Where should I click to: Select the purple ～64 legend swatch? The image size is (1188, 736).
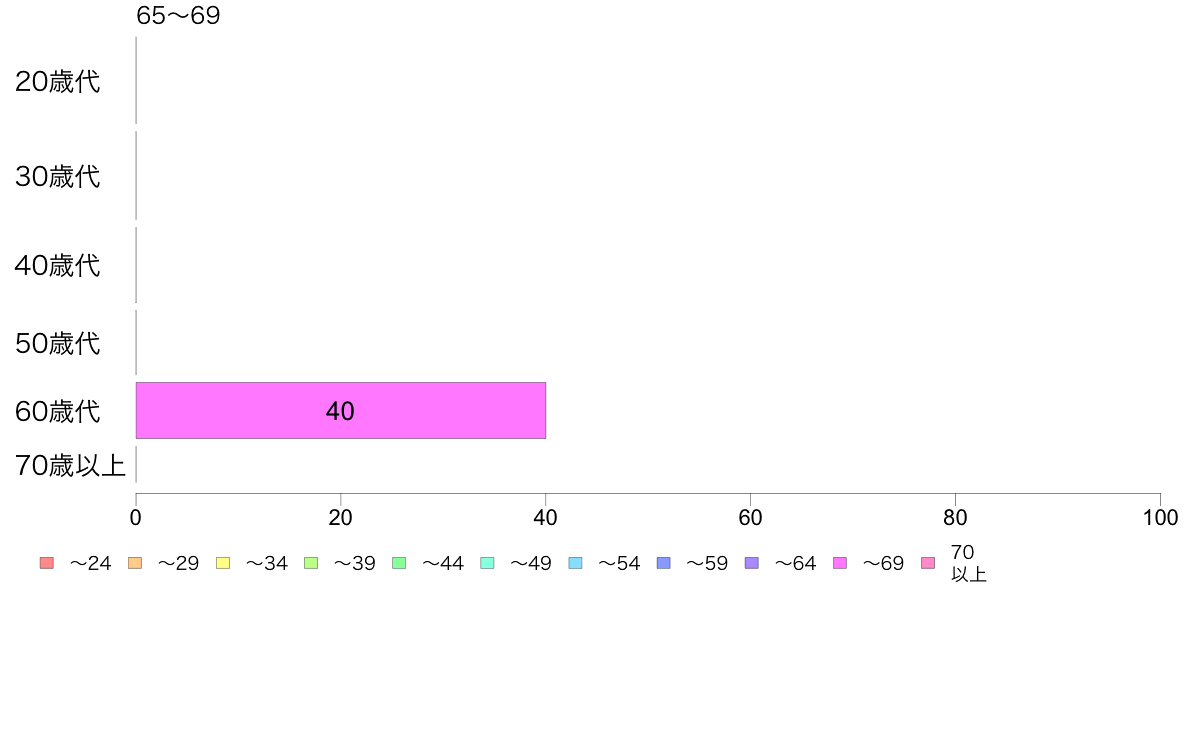click(751, 563)
